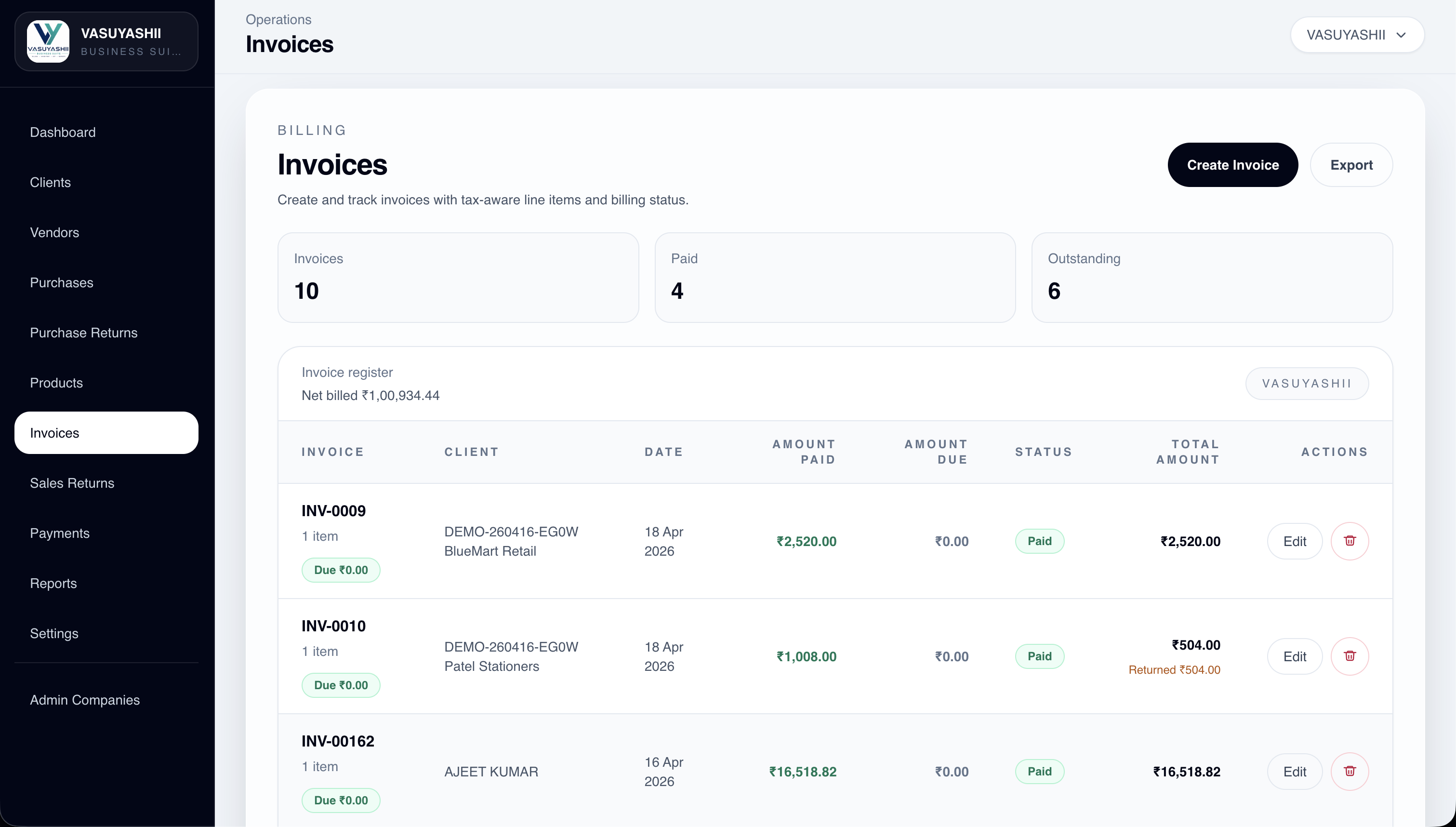Click the Vasuyashii logo icon
The width and height of the screenshot is (1456, 827).
click(48, 41)
